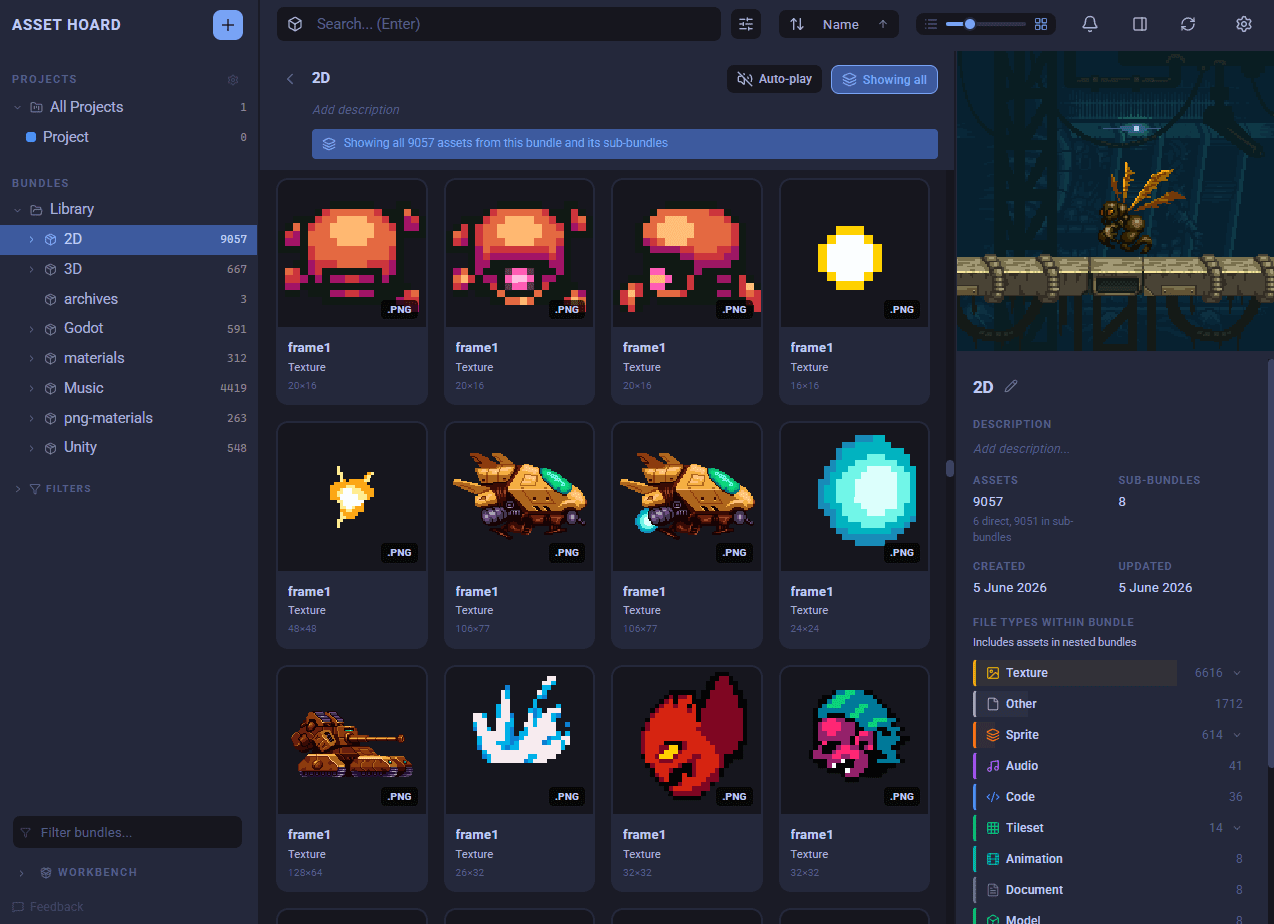The height and width of the screenshot is (924, 1274).
Task: Open the Name sort dropdown
Action: [839, 24]
